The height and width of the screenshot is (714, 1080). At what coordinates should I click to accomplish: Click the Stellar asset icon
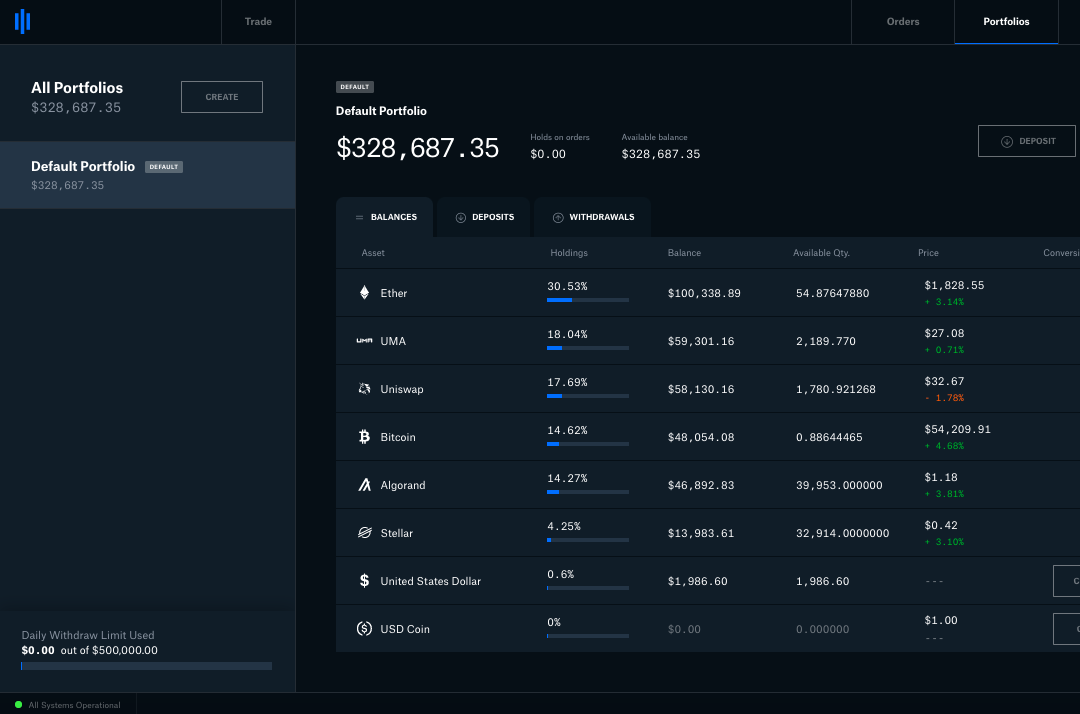tap(364, 533)
